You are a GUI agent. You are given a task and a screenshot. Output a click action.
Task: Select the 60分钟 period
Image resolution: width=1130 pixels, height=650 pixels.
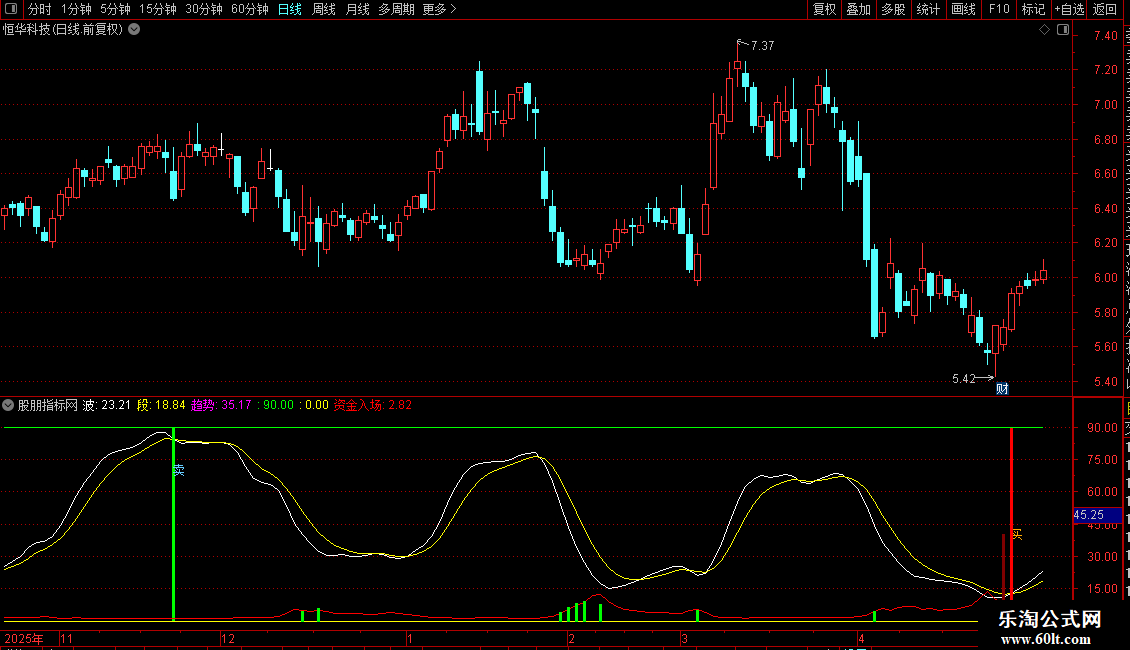[250, 9]
